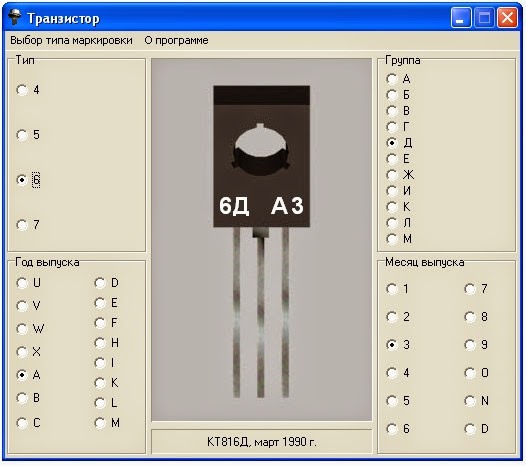
Task: Set release year code D in Год выпуска
Action: coord(100,283)
